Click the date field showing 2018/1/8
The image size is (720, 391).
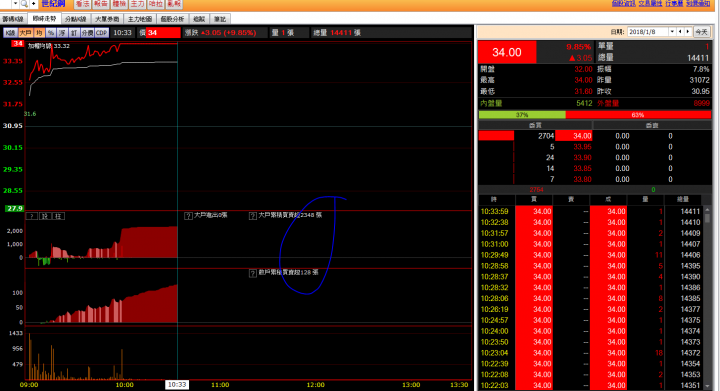[x=647, y=32]
